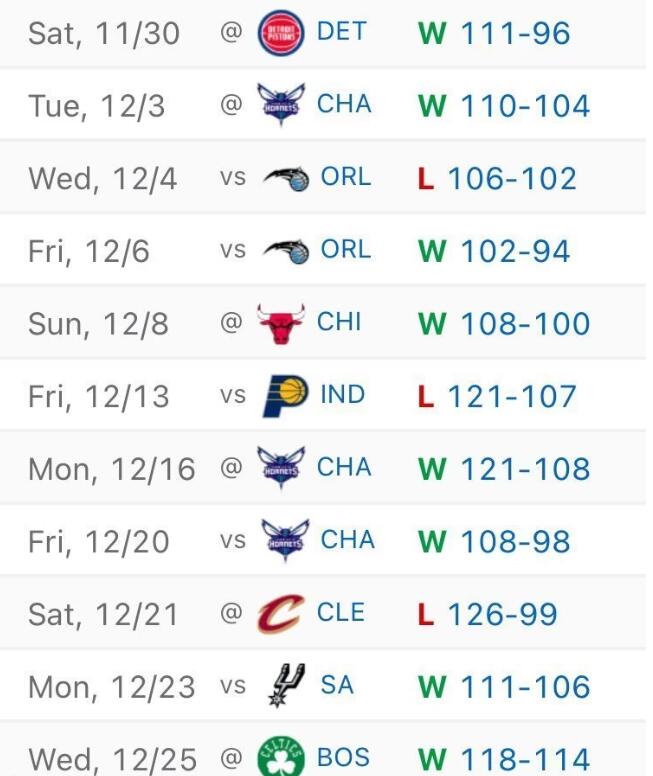The image size is (653, 776).
Task: Click the L 106-102 game result
Action: [x=497, y=179]
